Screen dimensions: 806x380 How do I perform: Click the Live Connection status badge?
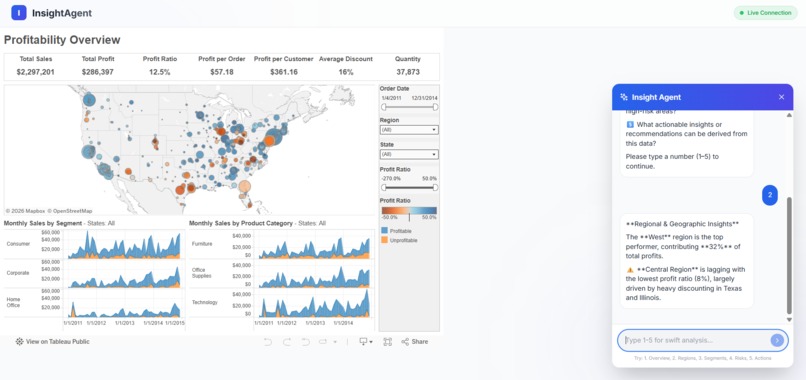765,13
